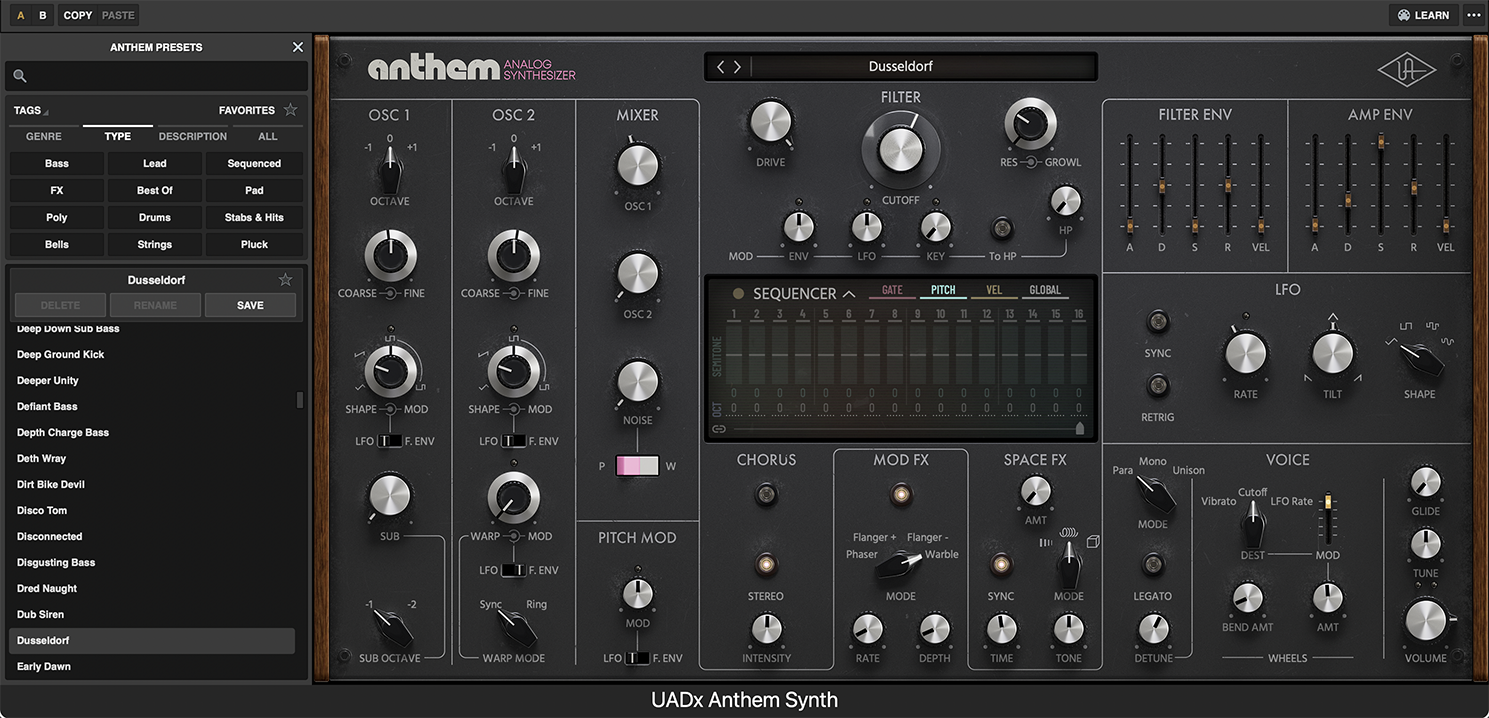This screenshot has width=1489, height=718.
Task: Toggle the Space FX Sync button
Action: point(1000,565)
